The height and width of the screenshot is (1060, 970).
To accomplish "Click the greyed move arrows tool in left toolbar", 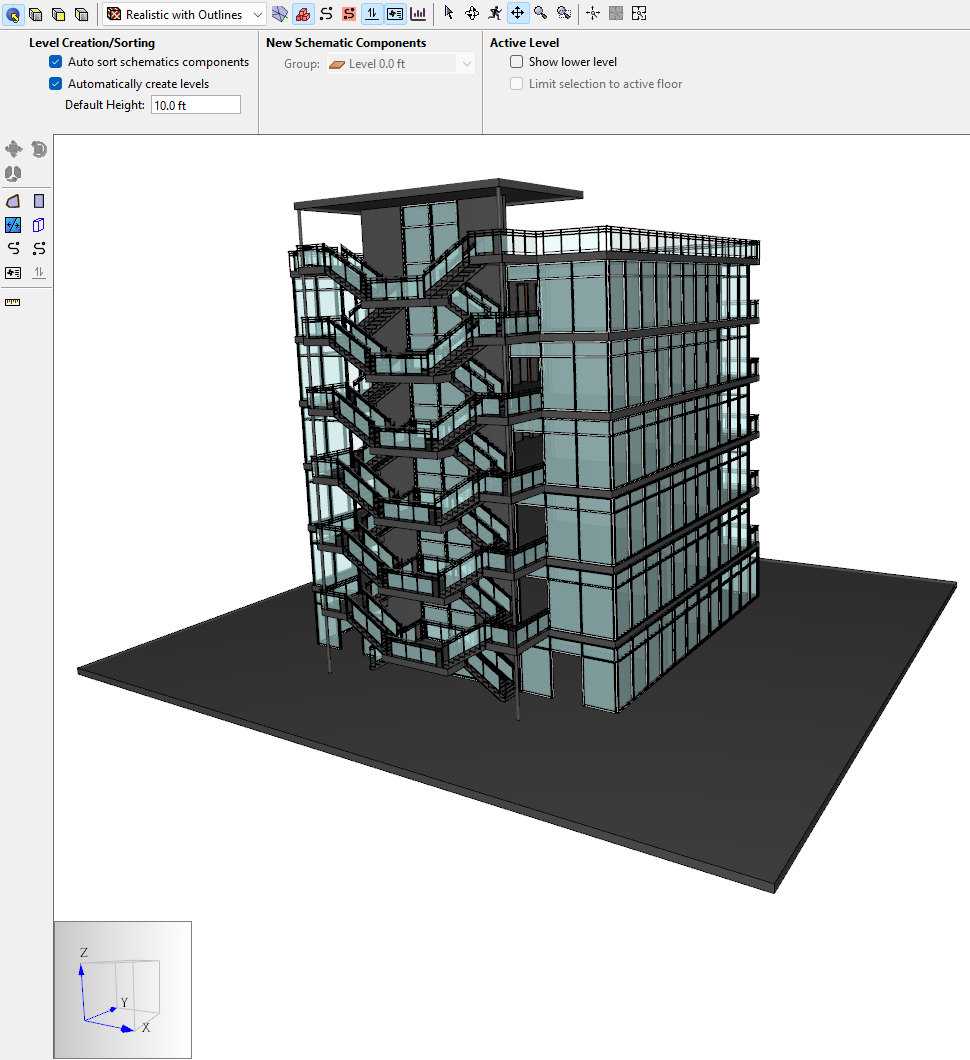I will [14, 149].
